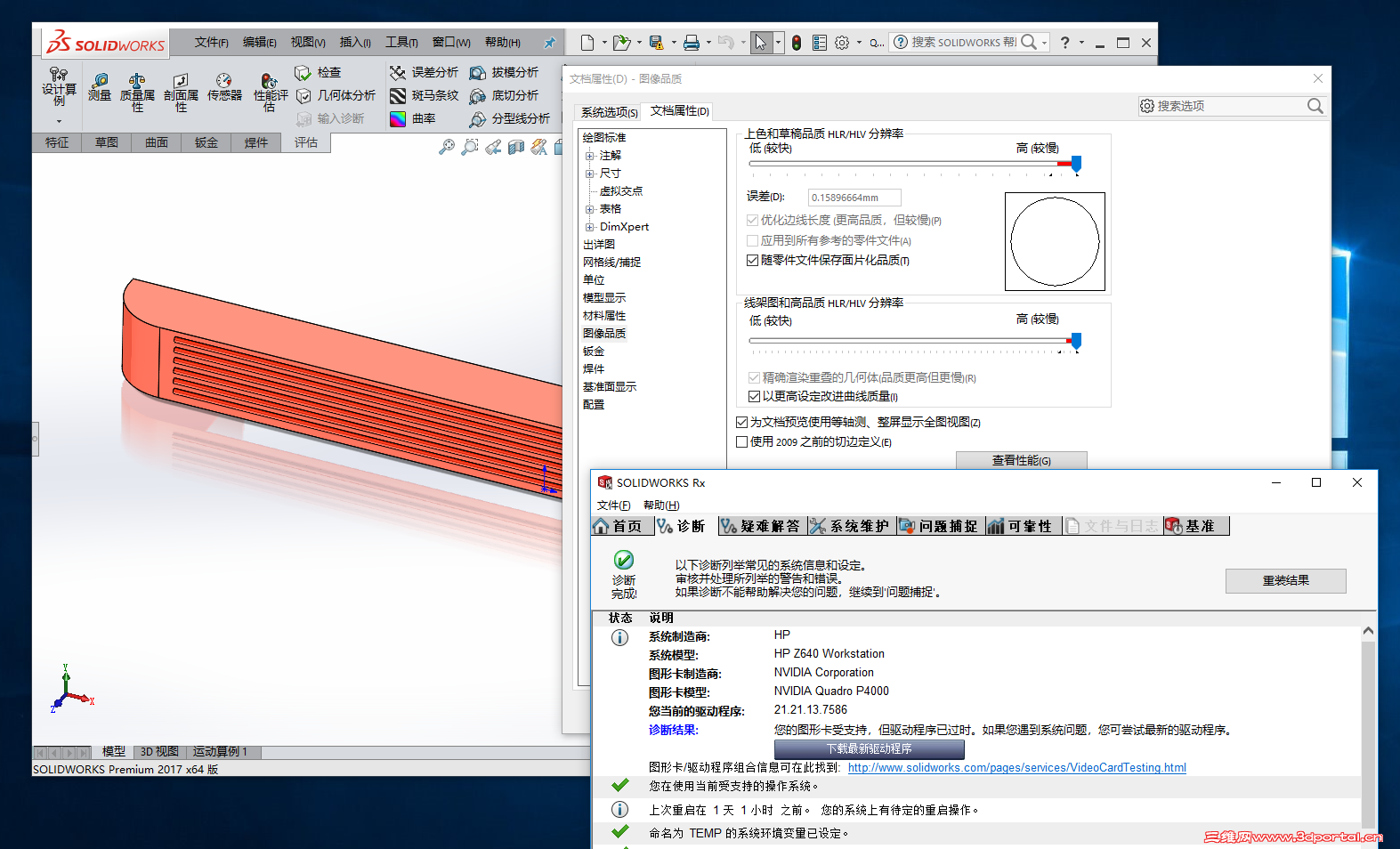Expand the 注解 tree node
Viewport: 1400px width, 849px height.
pos(590,156)
